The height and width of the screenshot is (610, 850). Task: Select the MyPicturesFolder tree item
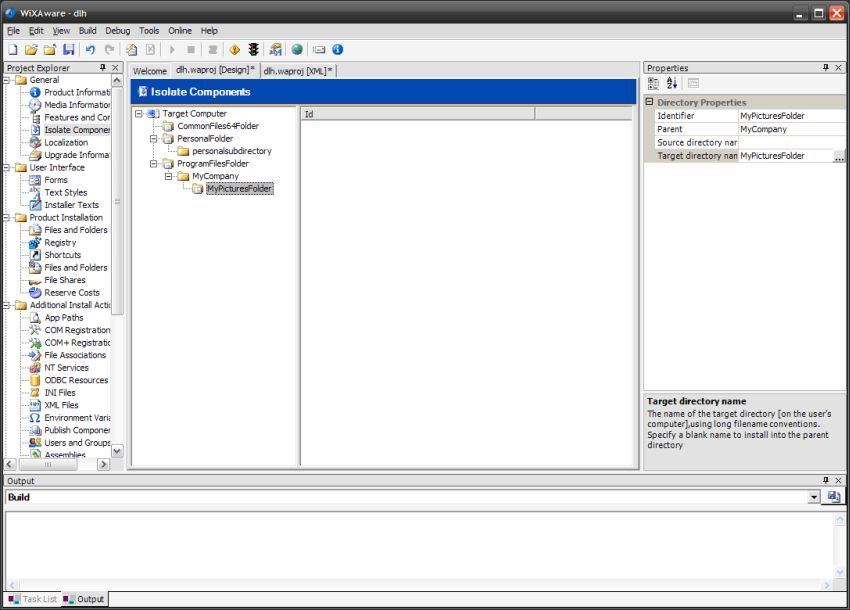(x=240, y=189)
